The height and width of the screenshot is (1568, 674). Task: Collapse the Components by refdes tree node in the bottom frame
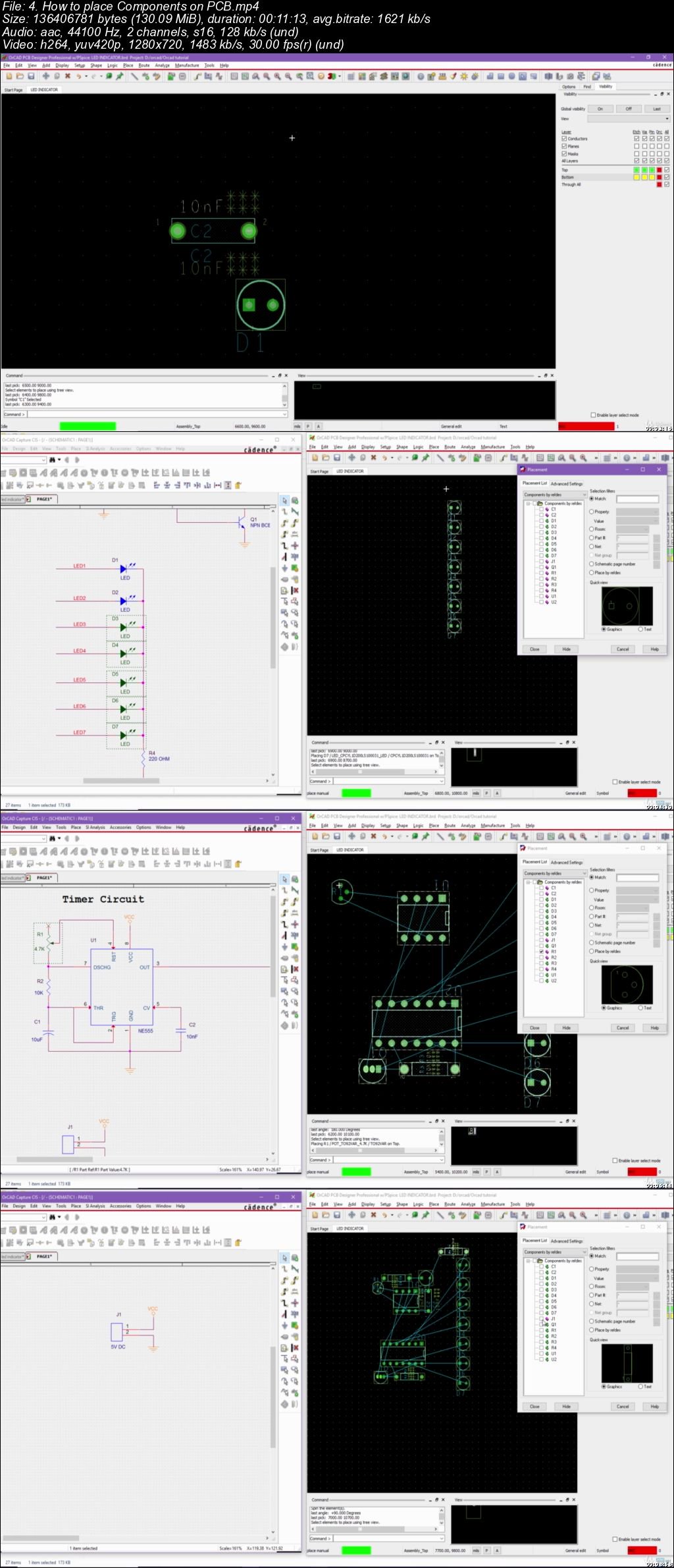pos(528,1261)
